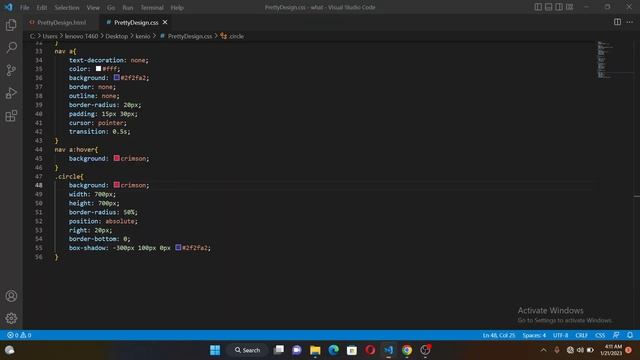
Task: Open the Help menu
Action: coord(177,7)
